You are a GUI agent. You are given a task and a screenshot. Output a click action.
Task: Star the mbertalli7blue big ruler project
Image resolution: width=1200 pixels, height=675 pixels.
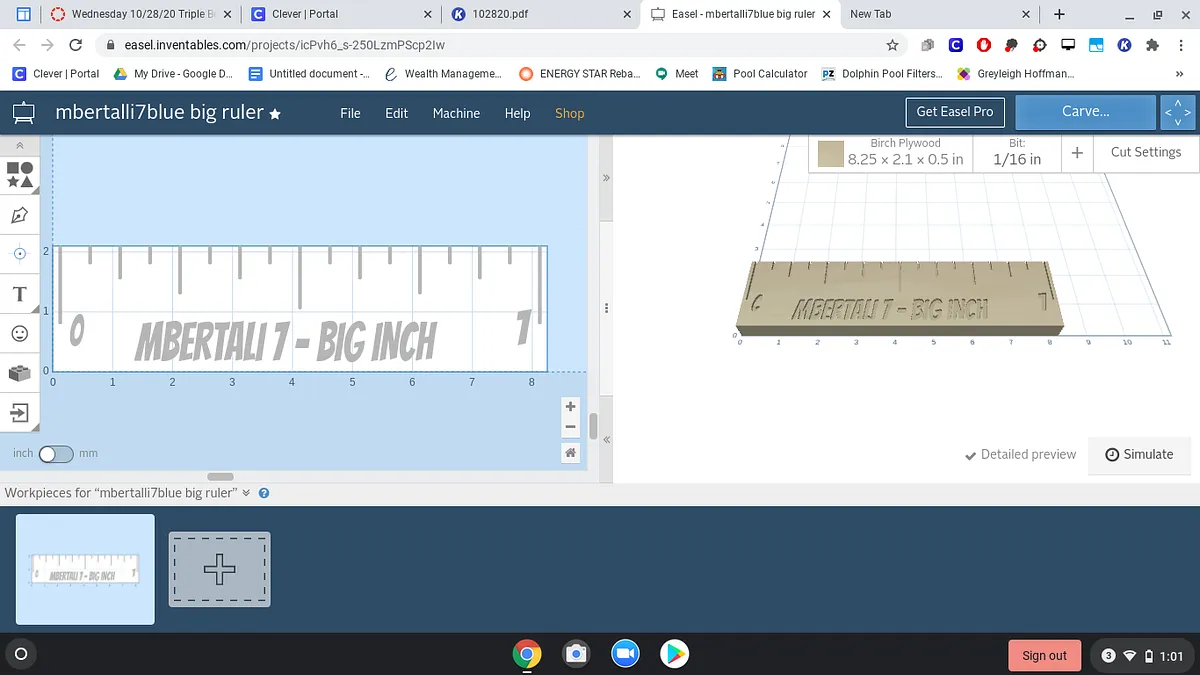(275, 114)
